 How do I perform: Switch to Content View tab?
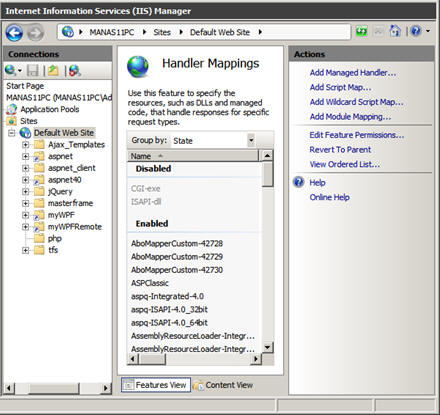223,385
